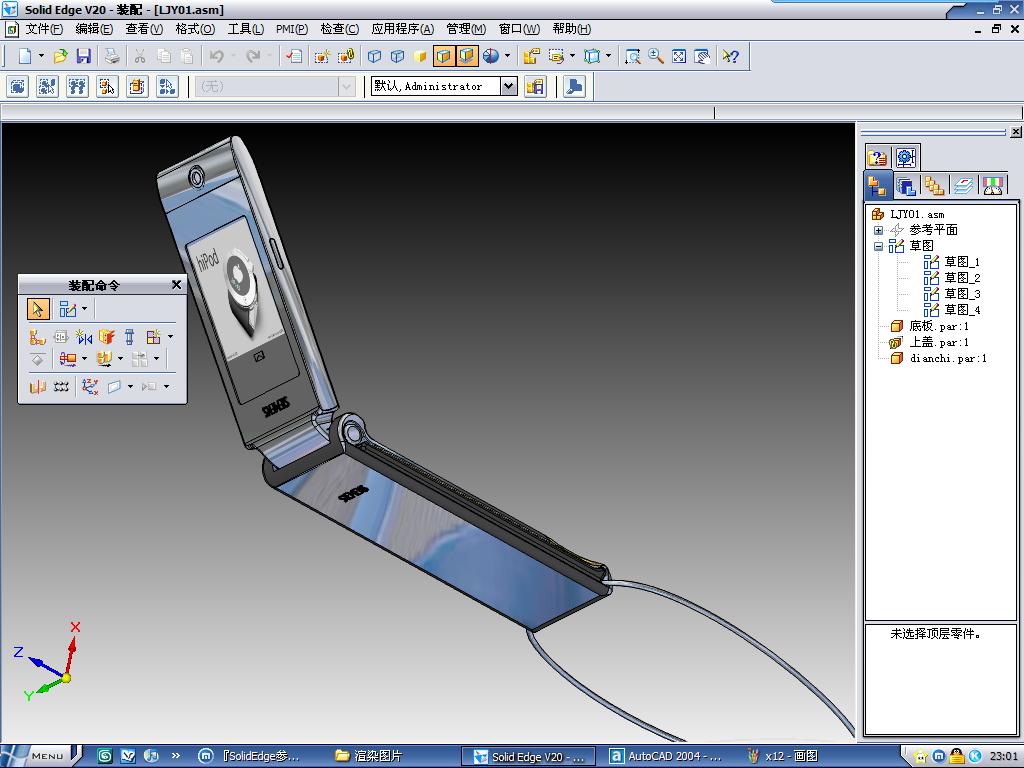Open the 检查(C) menu

pyautogui.click(x=339, y=29)
